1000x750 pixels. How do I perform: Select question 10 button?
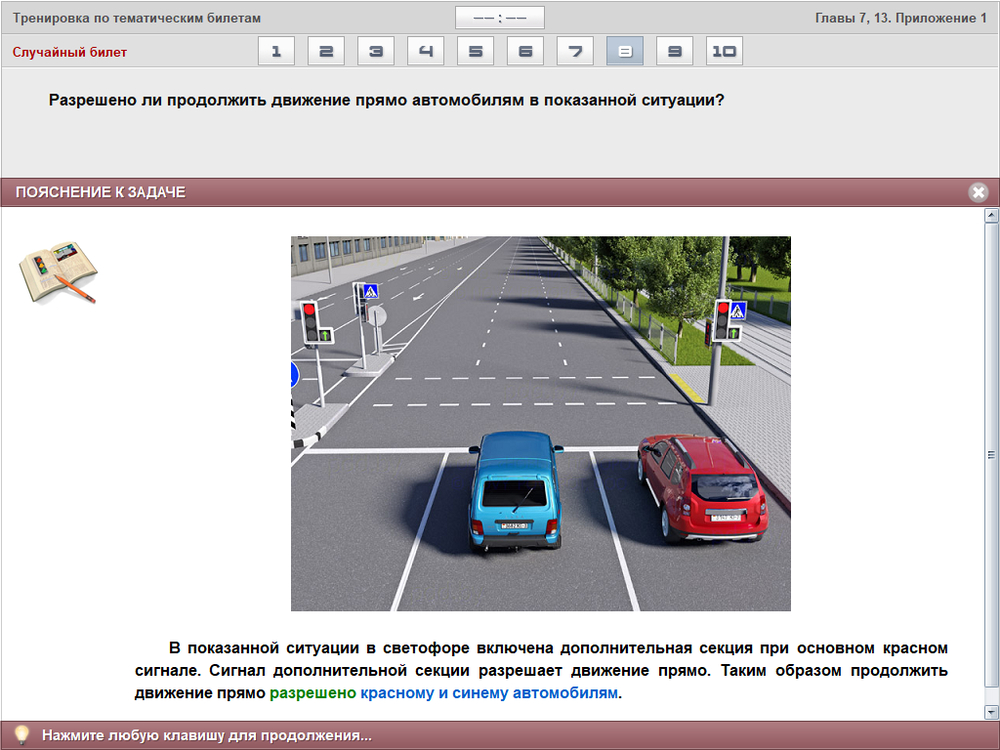pyautogui.click(x=724, y=52)
